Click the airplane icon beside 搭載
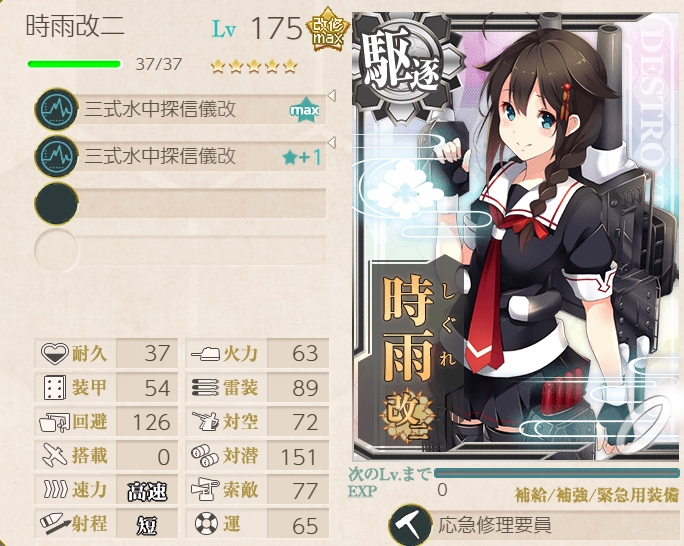The height and width of the screenshot is (546, 684). 55,455
